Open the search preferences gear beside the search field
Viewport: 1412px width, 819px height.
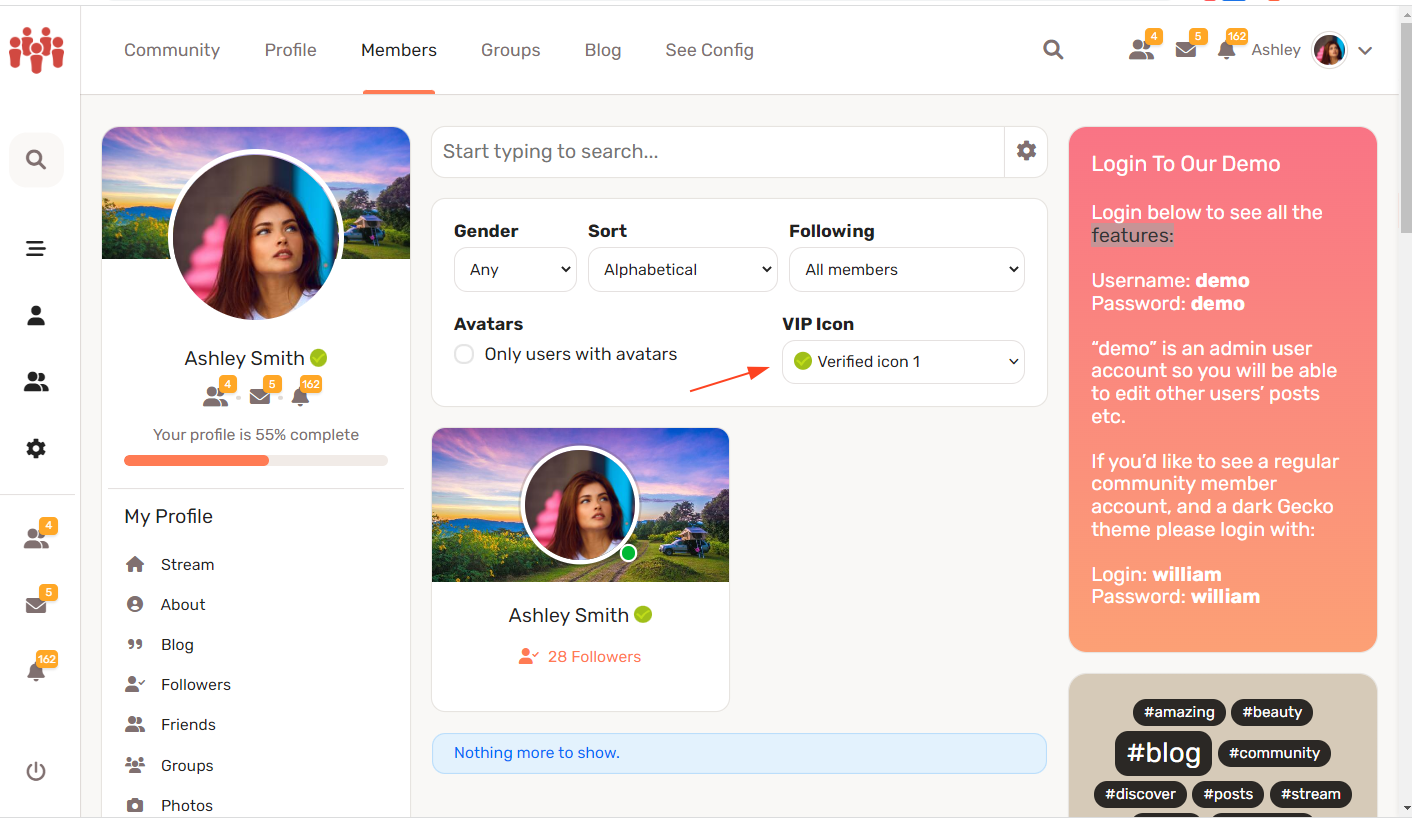point(1026,150)
